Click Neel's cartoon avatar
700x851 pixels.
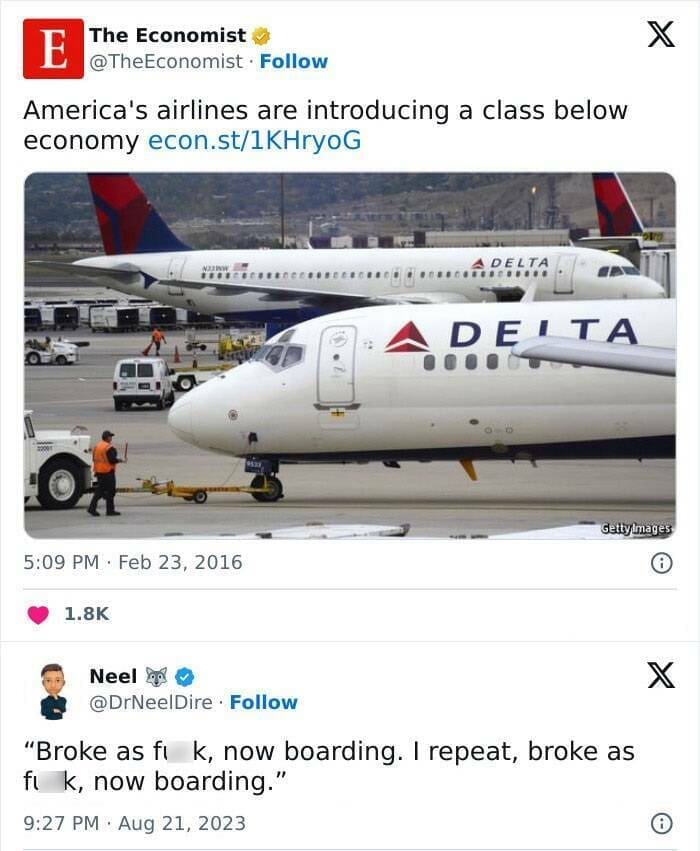pos(53,690)
